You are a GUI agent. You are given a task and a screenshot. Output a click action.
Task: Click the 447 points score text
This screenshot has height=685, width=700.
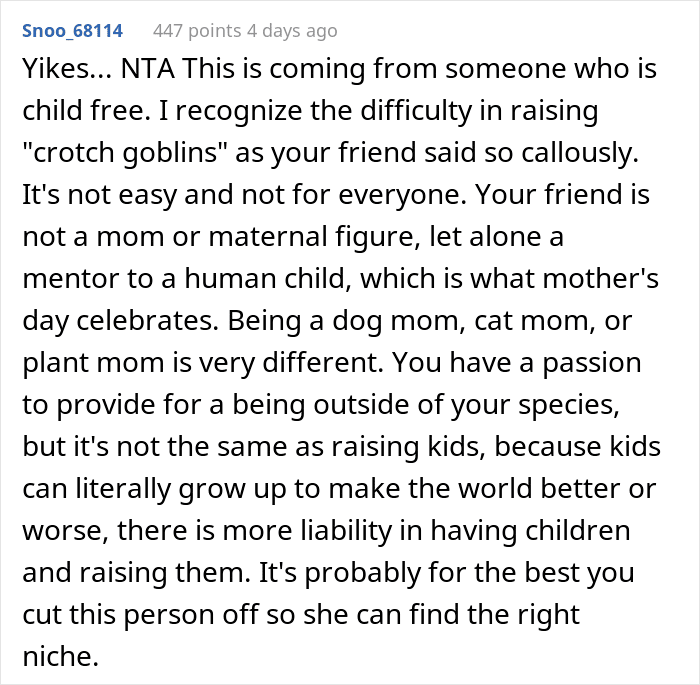tap(197, 31)
